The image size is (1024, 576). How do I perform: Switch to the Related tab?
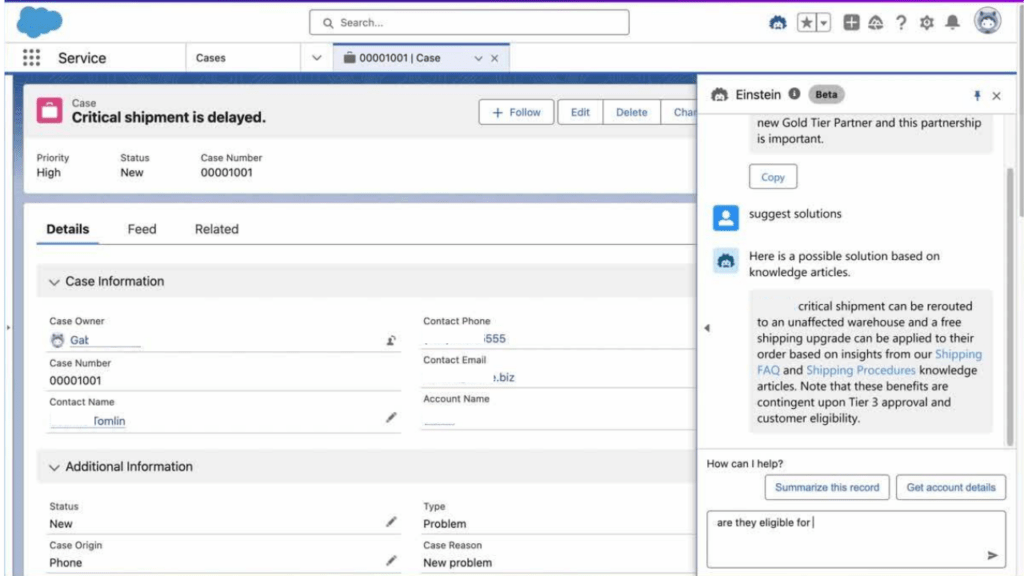[216, 229]
